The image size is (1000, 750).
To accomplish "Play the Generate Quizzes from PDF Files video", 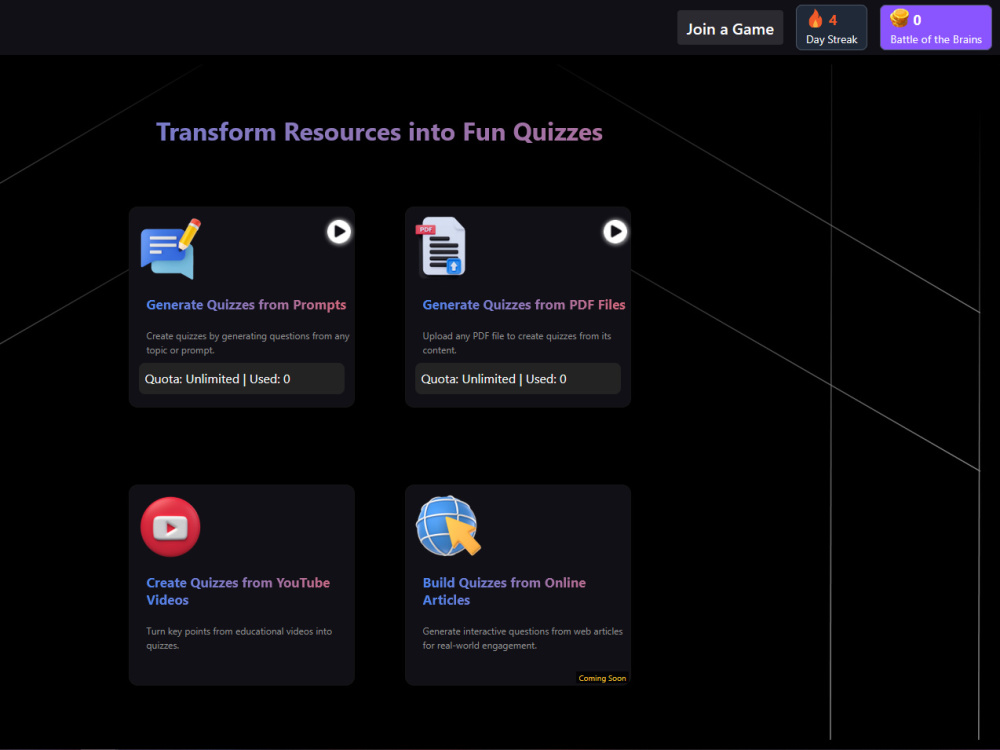I will tap(615, 232).
